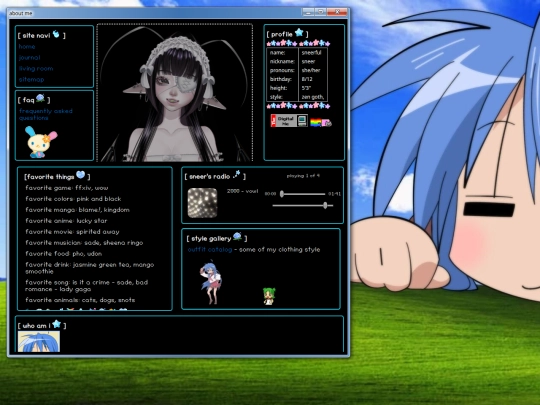Go to the journal page
The image size is (540, 405).
29,58
